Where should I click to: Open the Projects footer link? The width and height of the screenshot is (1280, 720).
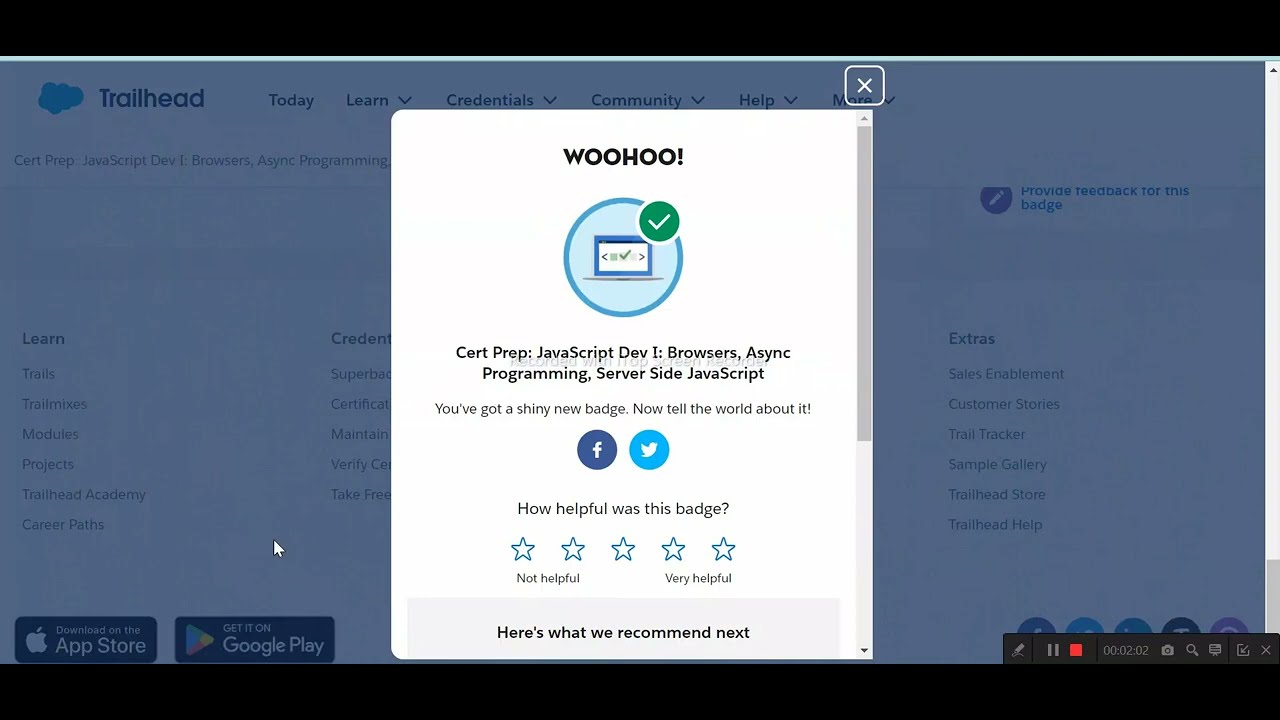(x=48, y=463)
